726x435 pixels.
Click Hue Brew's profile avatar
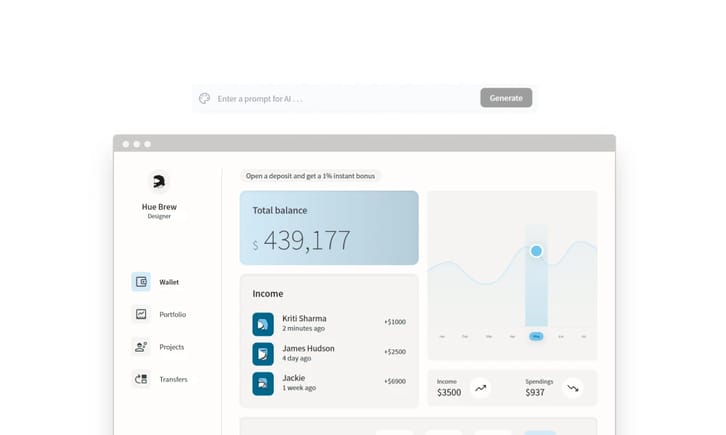click(158, 182)
